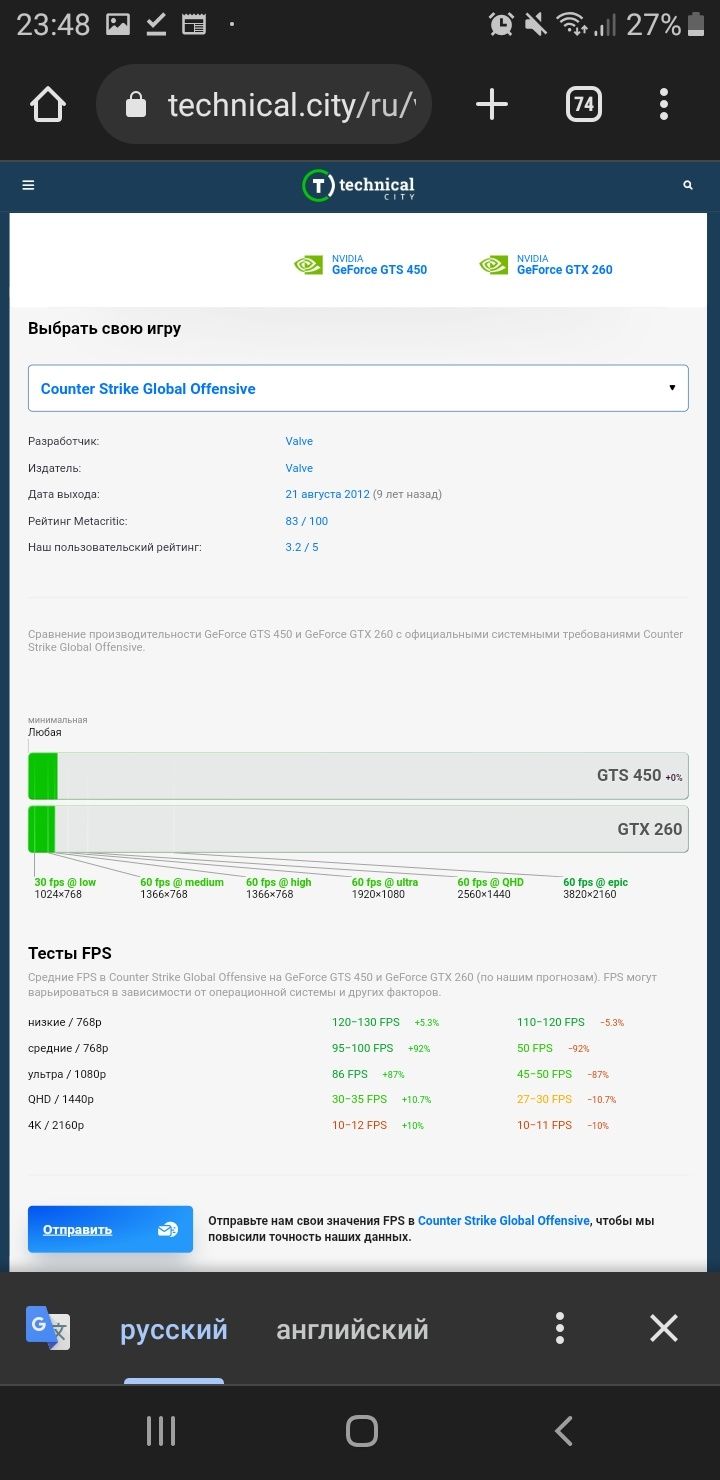This screenshot has width=720, height=1480.
Task: Tap the Android recent apps button
Action: pyautogui.click(x=161, y=1431)
